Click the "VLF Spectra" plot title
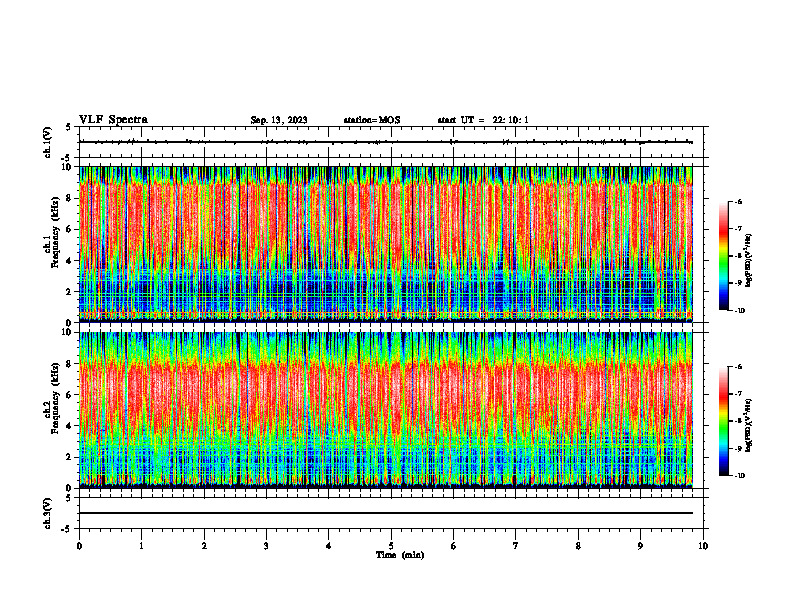 [x=113, y=120]
